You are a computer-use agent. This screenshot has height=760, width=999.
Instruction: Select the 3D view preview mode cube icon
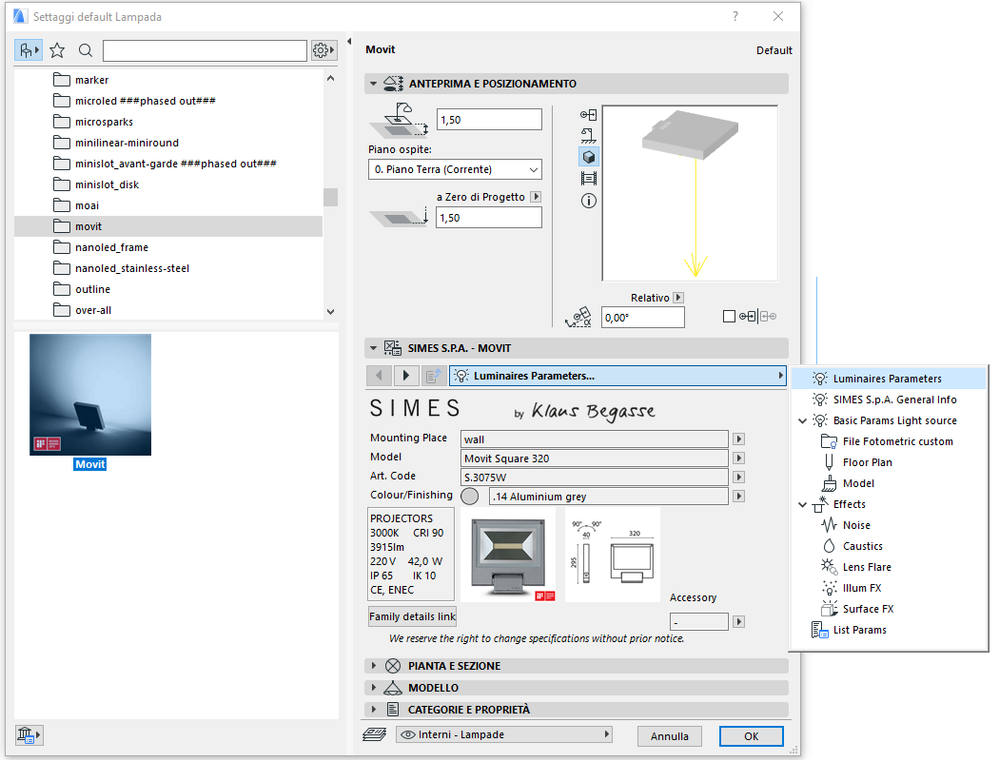tap(587, 157)
